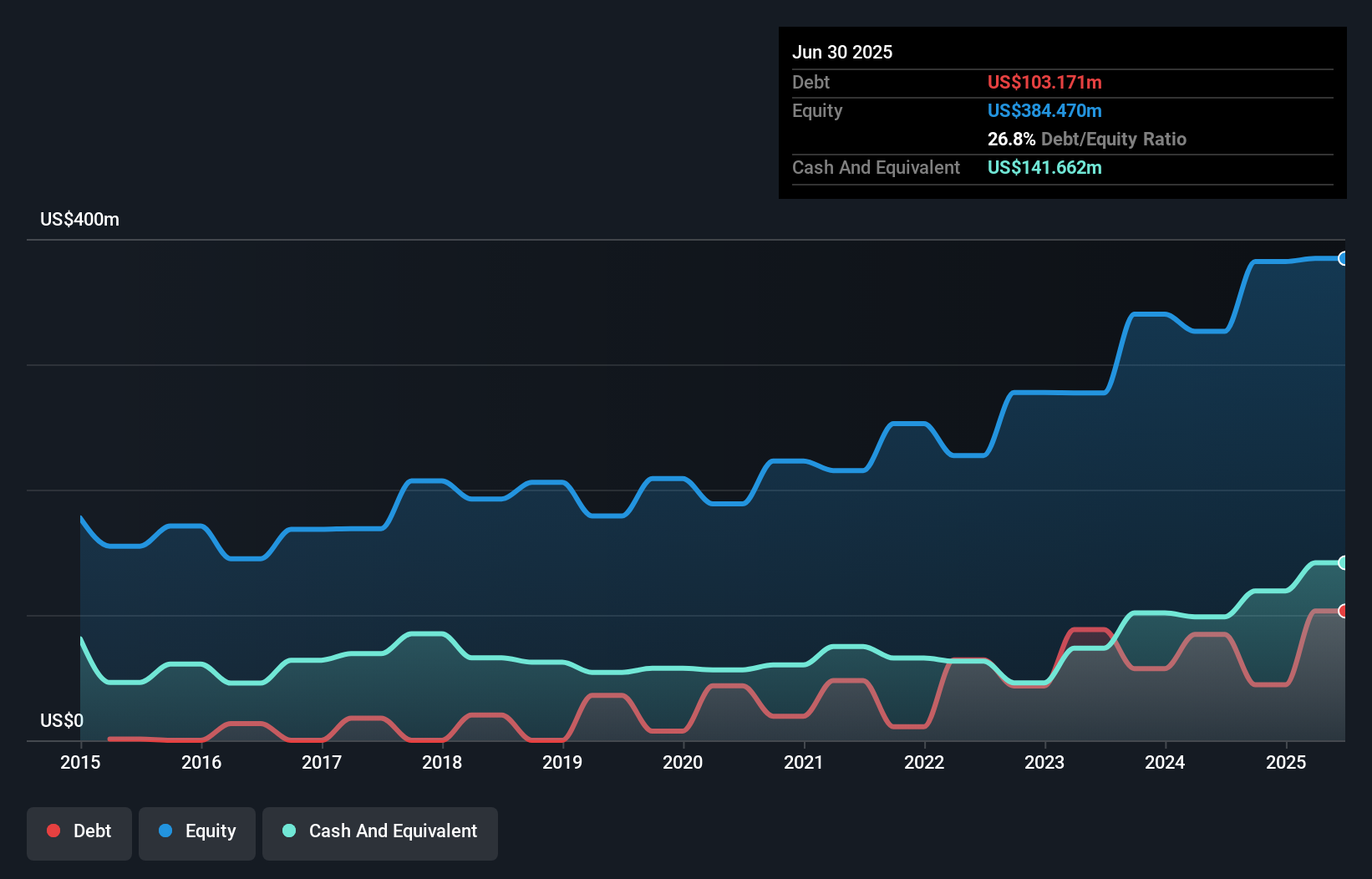Click the teal US$141.662m cash value

(1044, 167)
